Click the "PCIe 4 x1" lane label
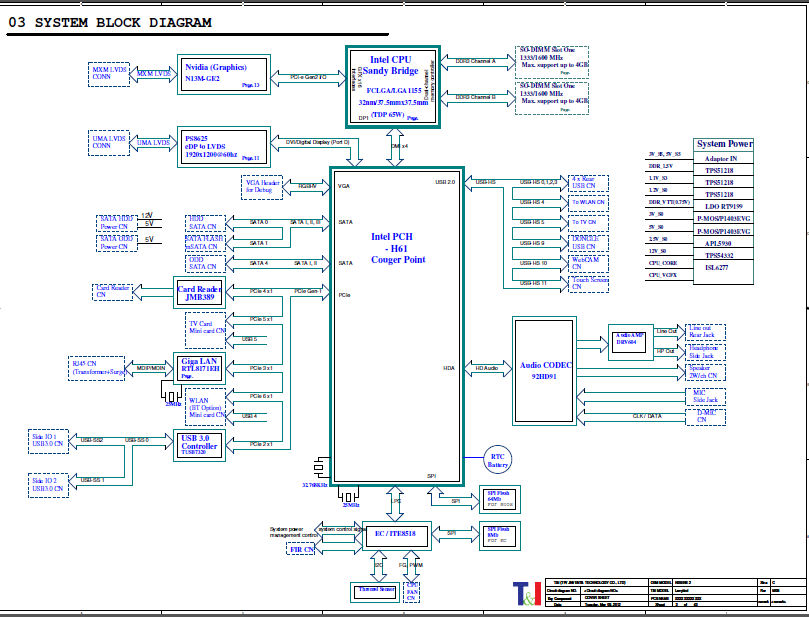809x617 pixels. 261,291
